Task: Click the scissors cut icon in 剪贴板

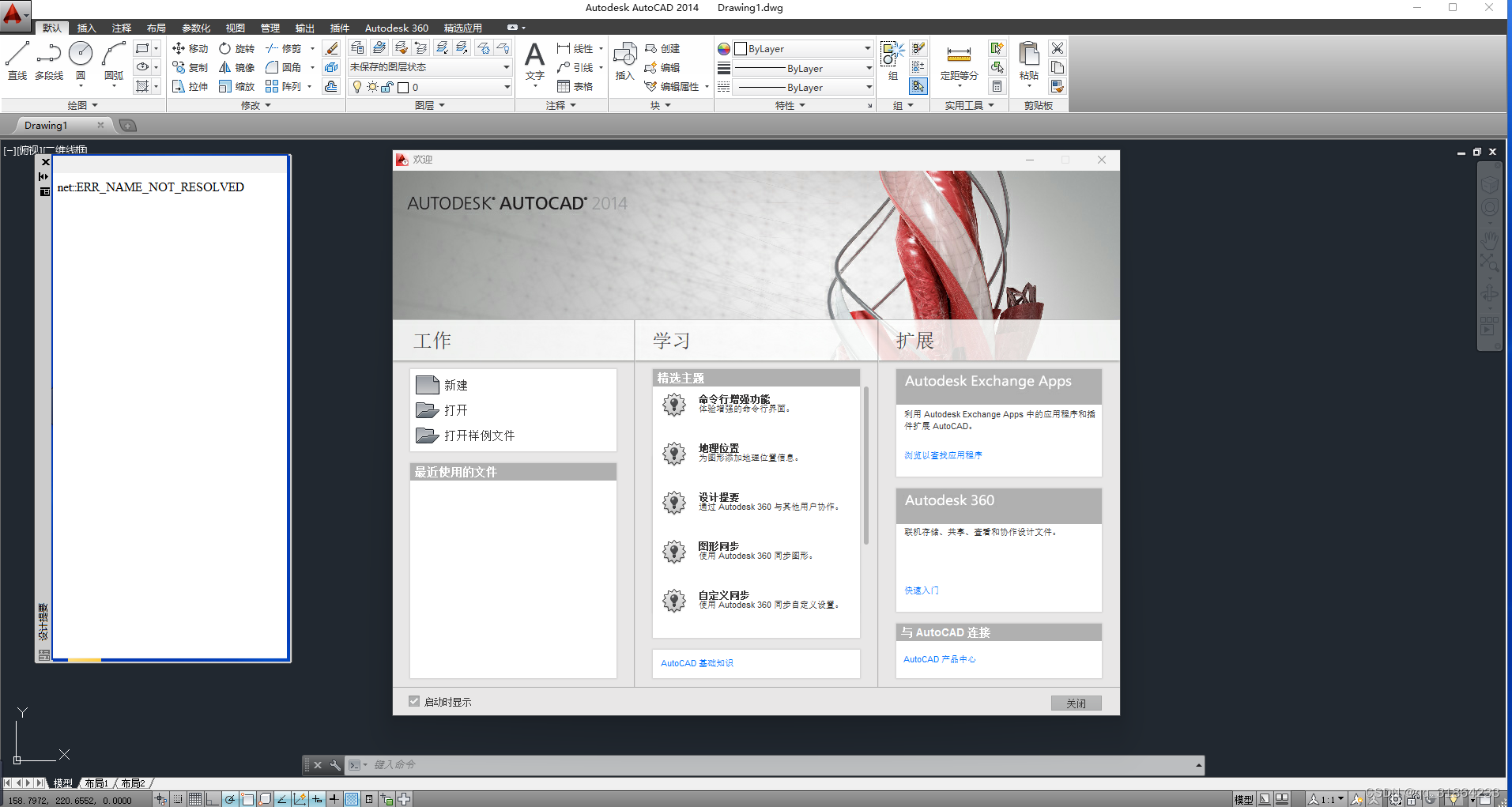Action: [1058, 48]
